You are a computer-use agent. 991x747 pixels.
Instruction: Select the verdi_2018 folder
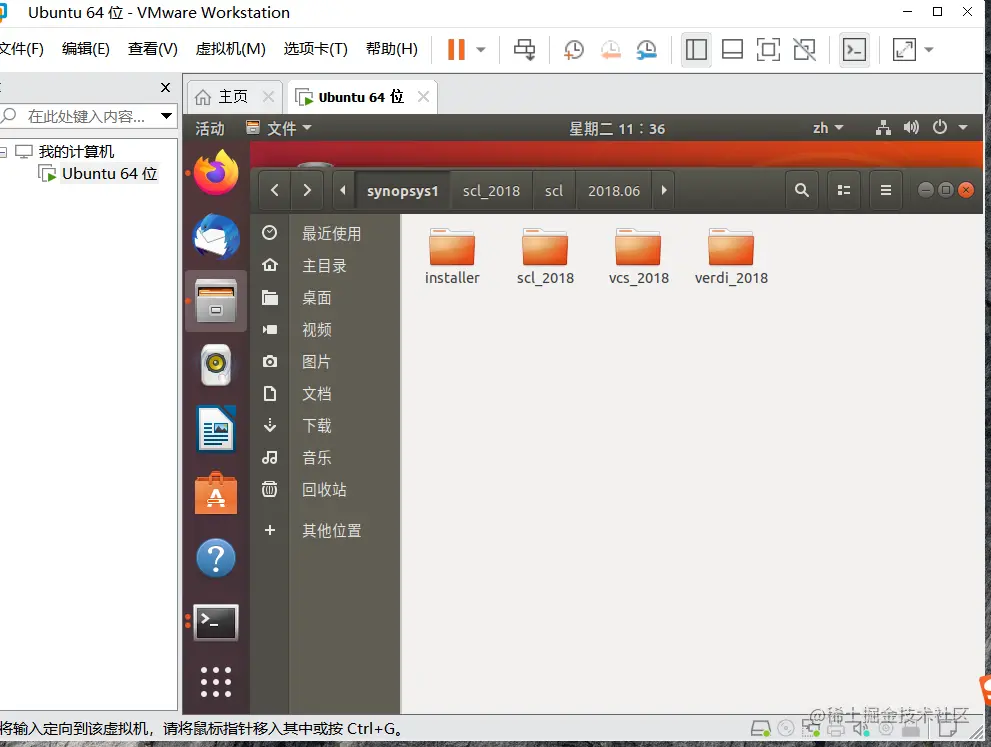pos(731,257)
